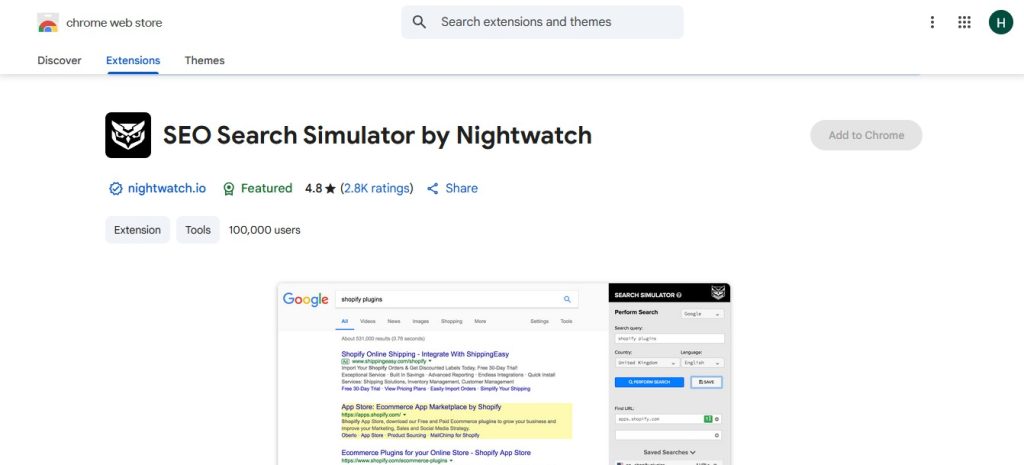Image resolution: width=1024 pixels, height=465 pixels.
Task: Open the three-dot more options menu
Action: [x=932, y=22]
